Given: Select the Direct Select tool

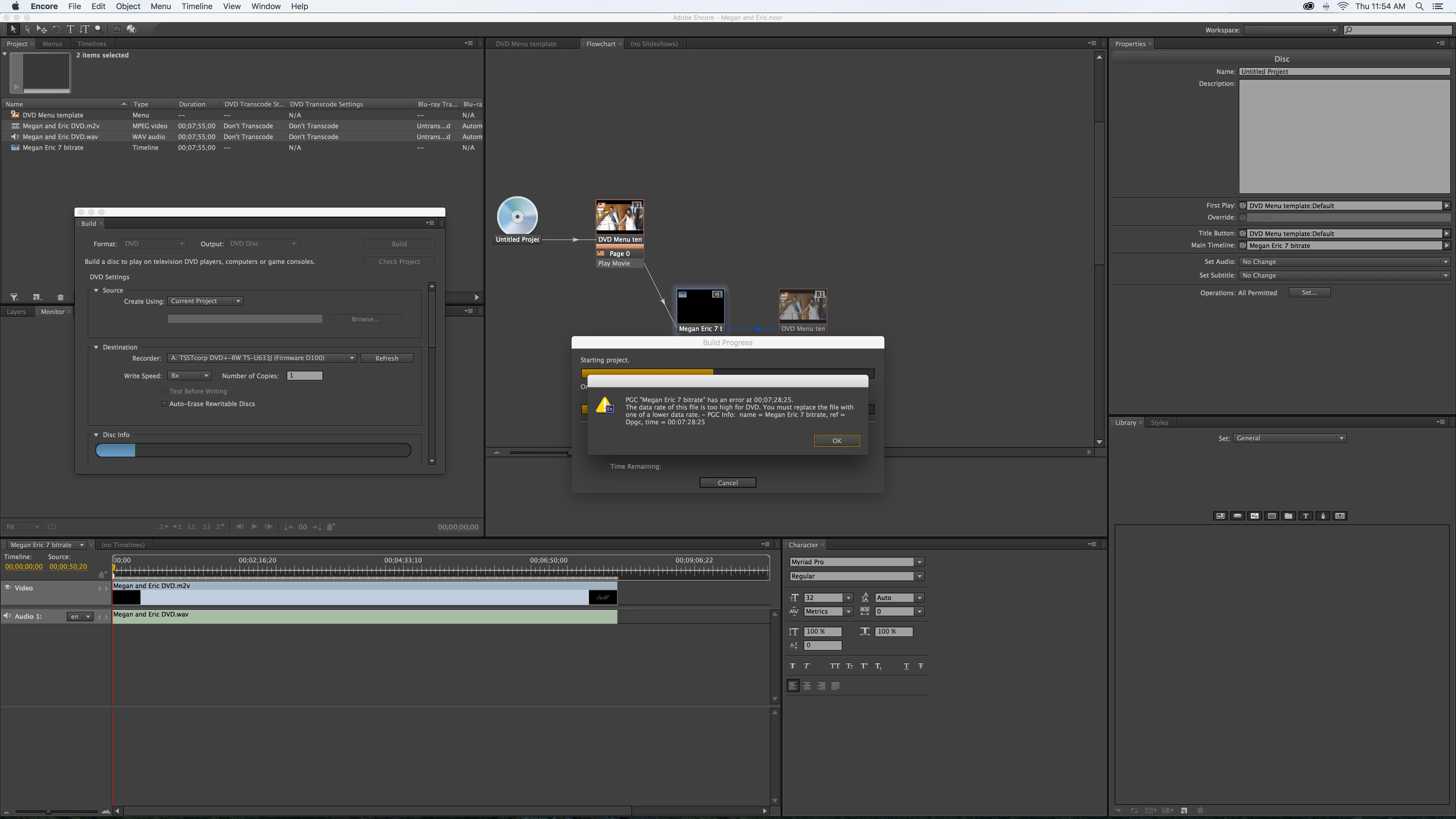Looking at the screenshot, I should tap(27, 29).
